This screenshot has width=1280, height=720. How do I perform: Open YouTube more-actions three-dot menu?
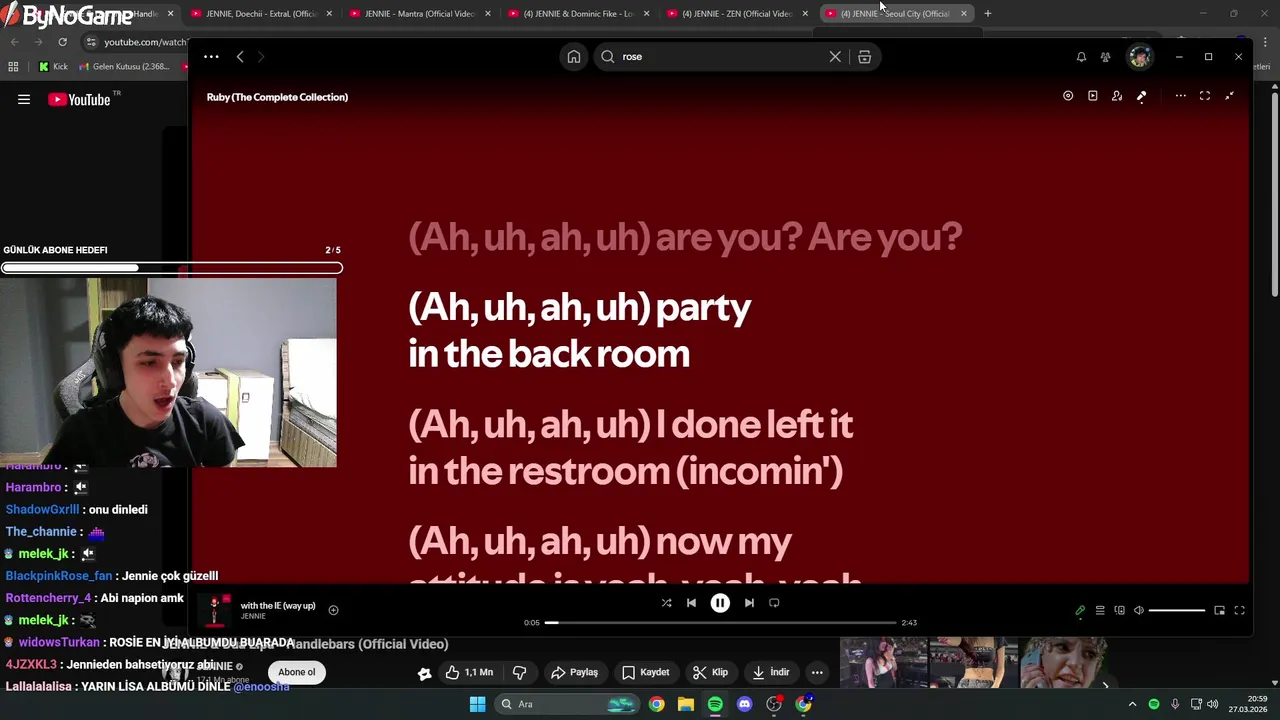(817, 672)
